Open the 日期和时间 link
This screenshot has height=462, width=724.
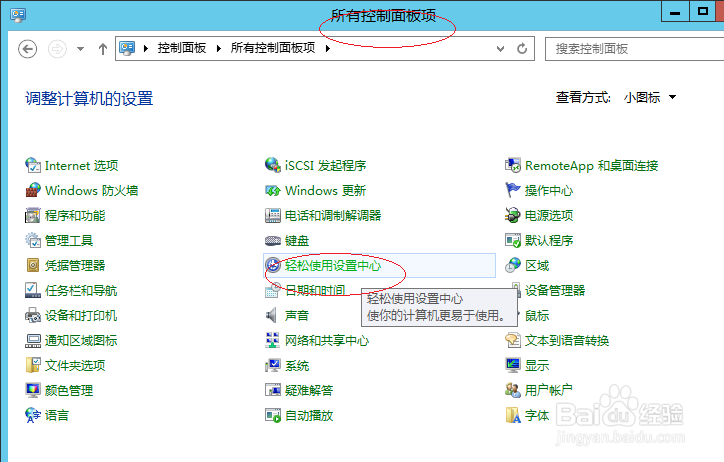point(315,290)
